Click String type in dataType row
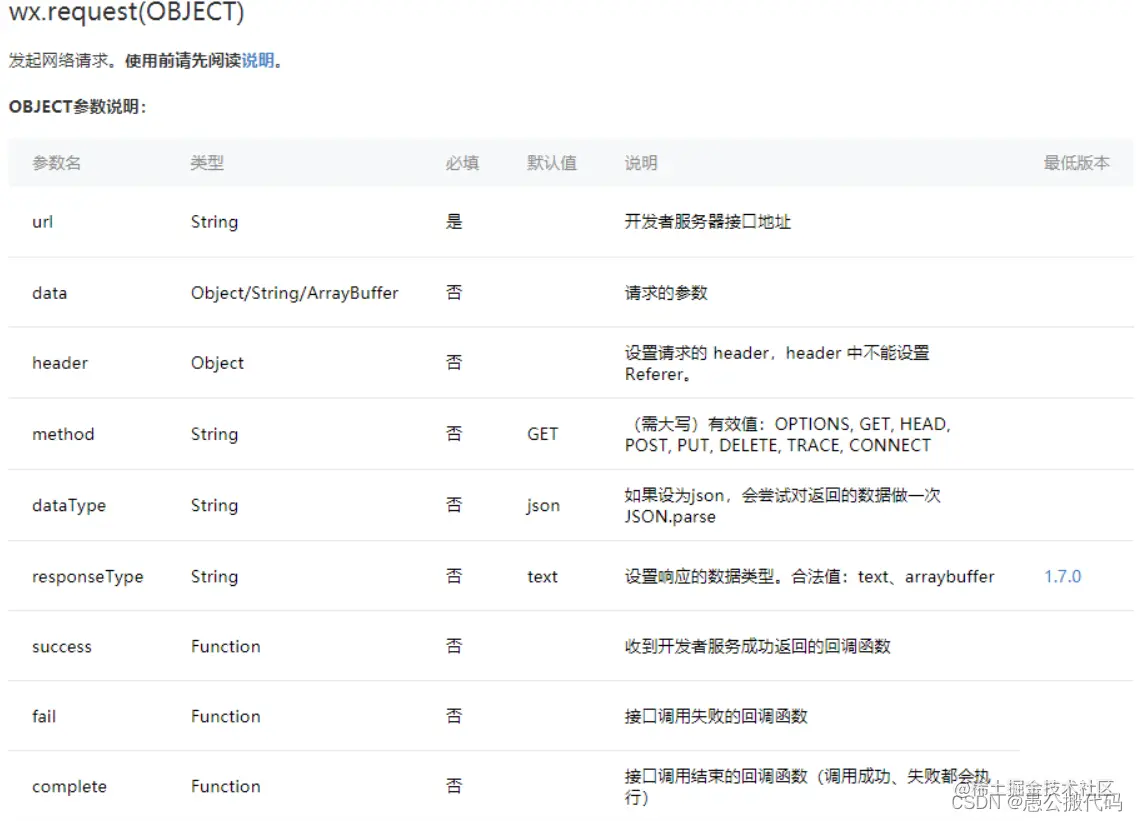 [x=214, y=506]
